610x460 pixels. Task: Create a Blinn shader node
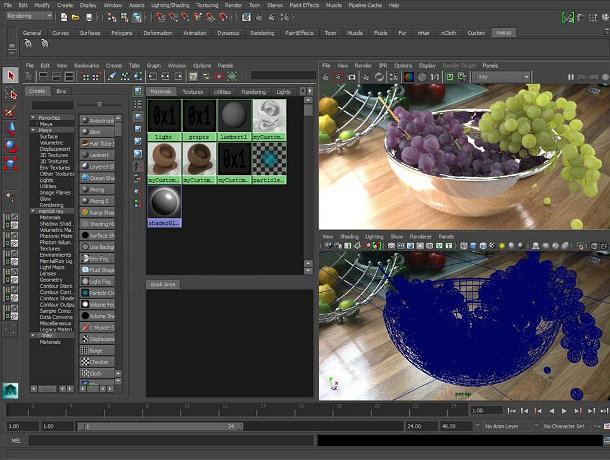click(x=96, y=131)
